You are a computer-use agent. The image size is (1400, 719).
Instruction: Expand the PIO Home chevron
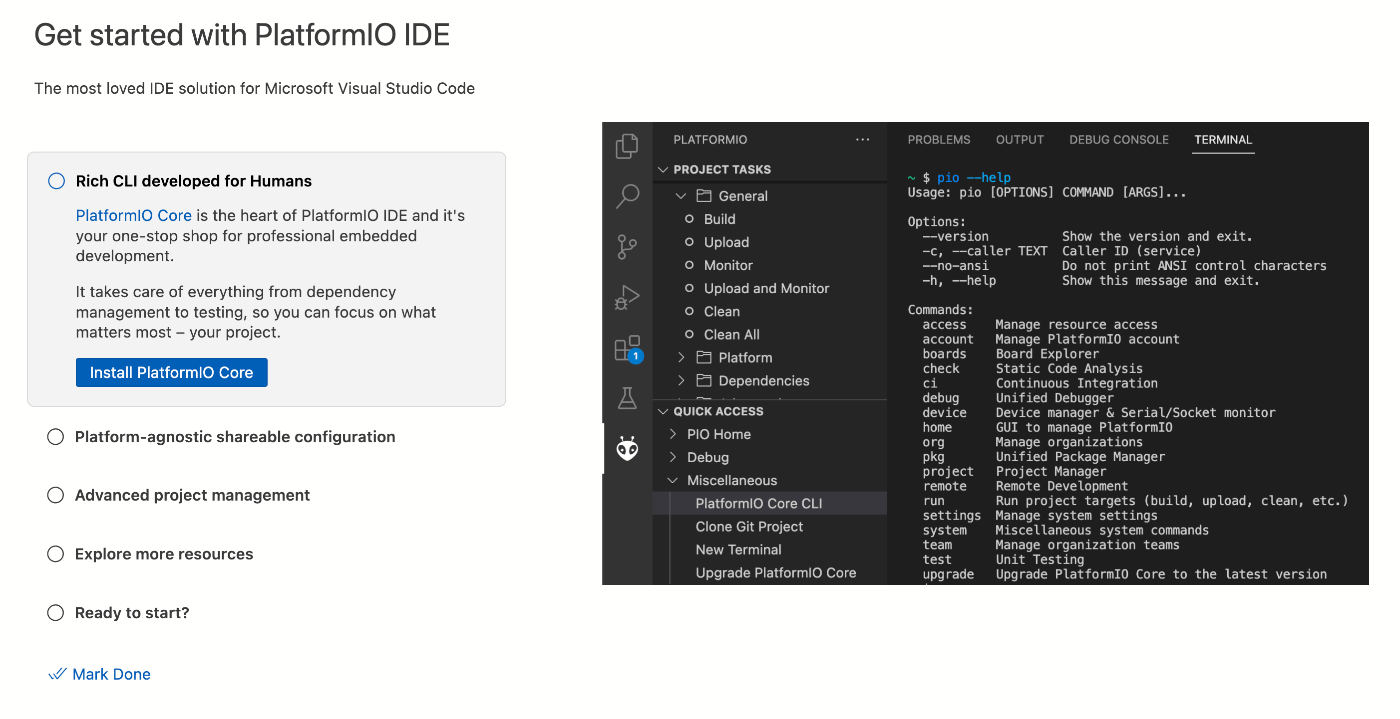click(673, 434)
